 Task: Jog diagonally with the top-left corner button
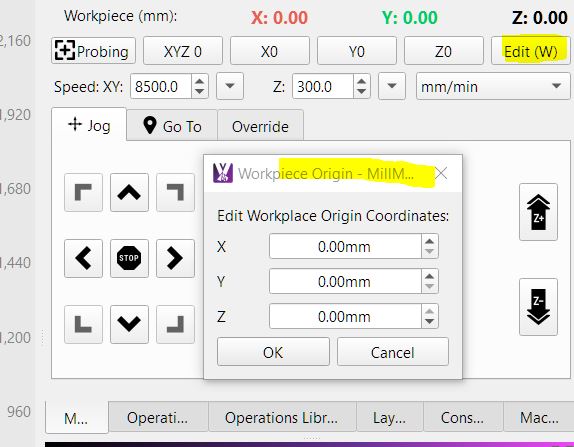click(x=83, y=192)
